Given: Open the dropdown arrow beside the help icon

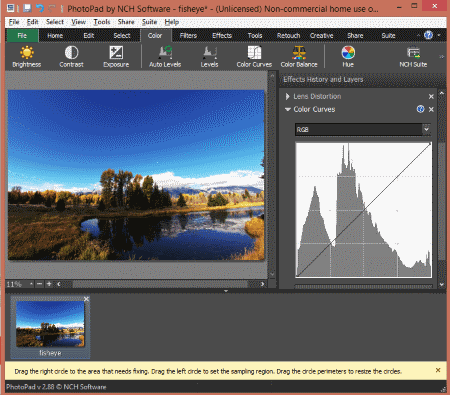Looking at the screenshot, I should (x=439, y=35).
